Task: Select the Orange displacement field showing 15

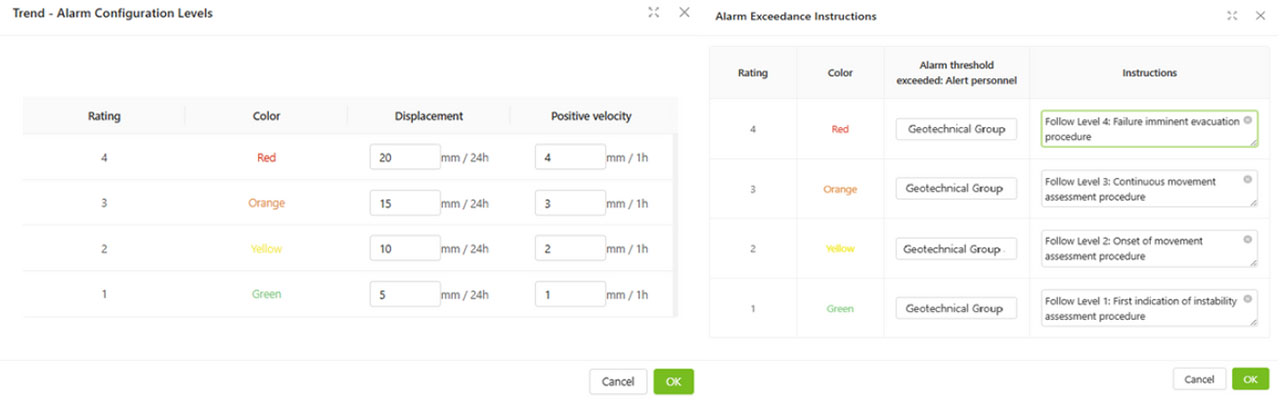Action: (x=405, y=203)
